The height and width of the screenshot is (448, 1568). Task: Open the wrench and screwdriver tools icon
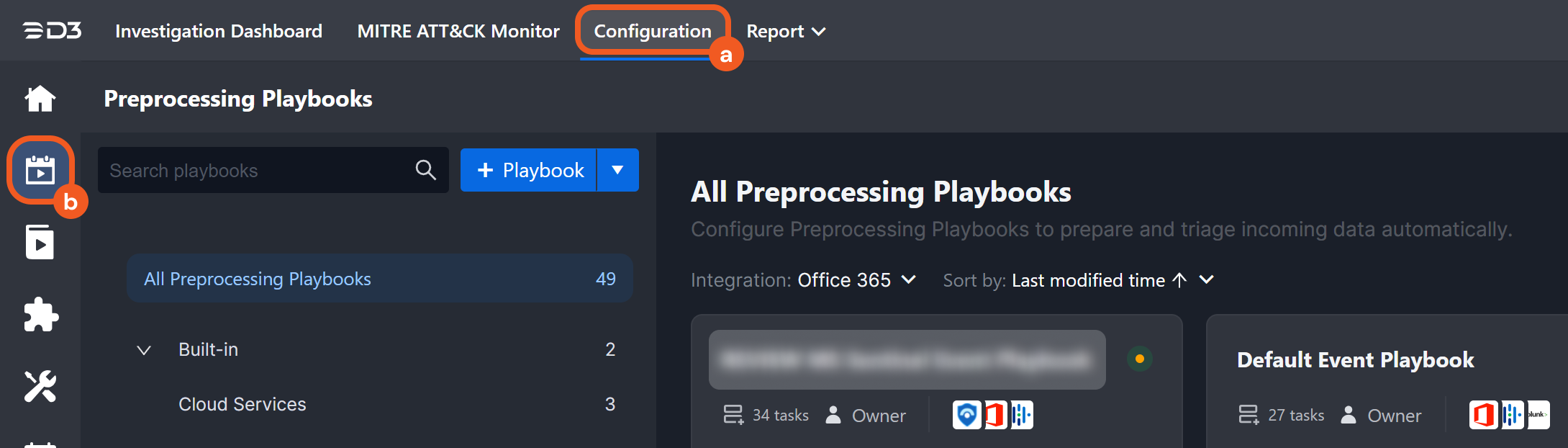pyautogui.click(x=40, y=386)
